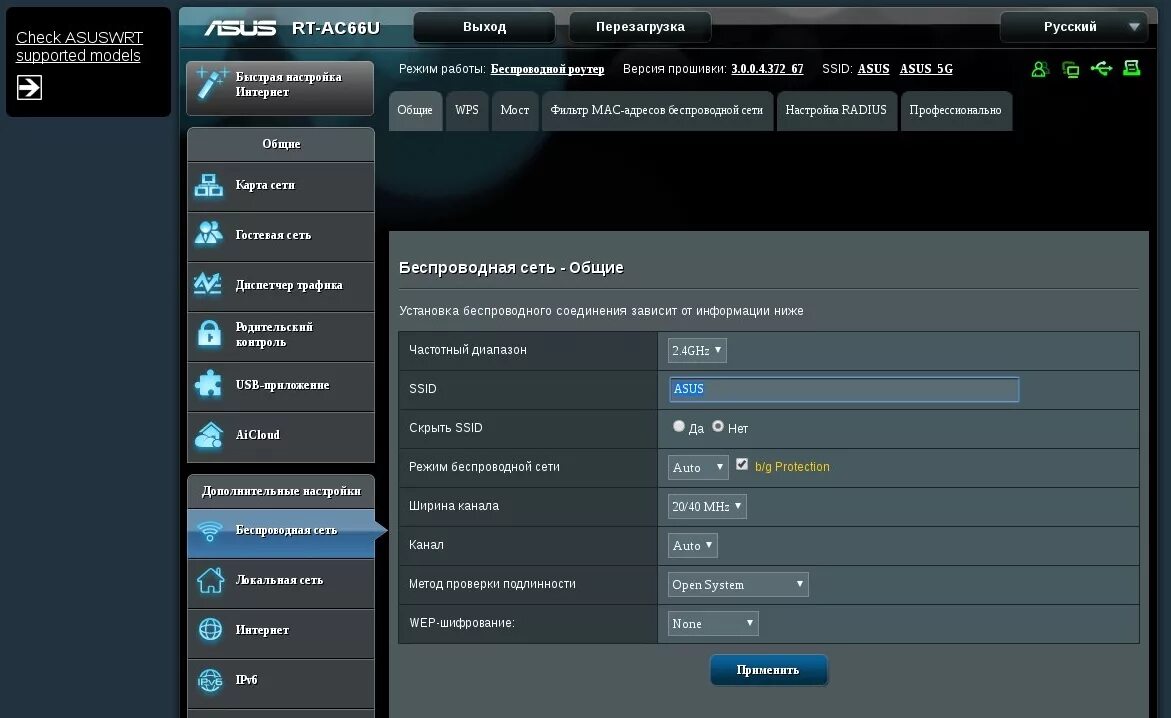Click the ASUS logo
This screenshot has height=718, width=1171.
point(240,28)
